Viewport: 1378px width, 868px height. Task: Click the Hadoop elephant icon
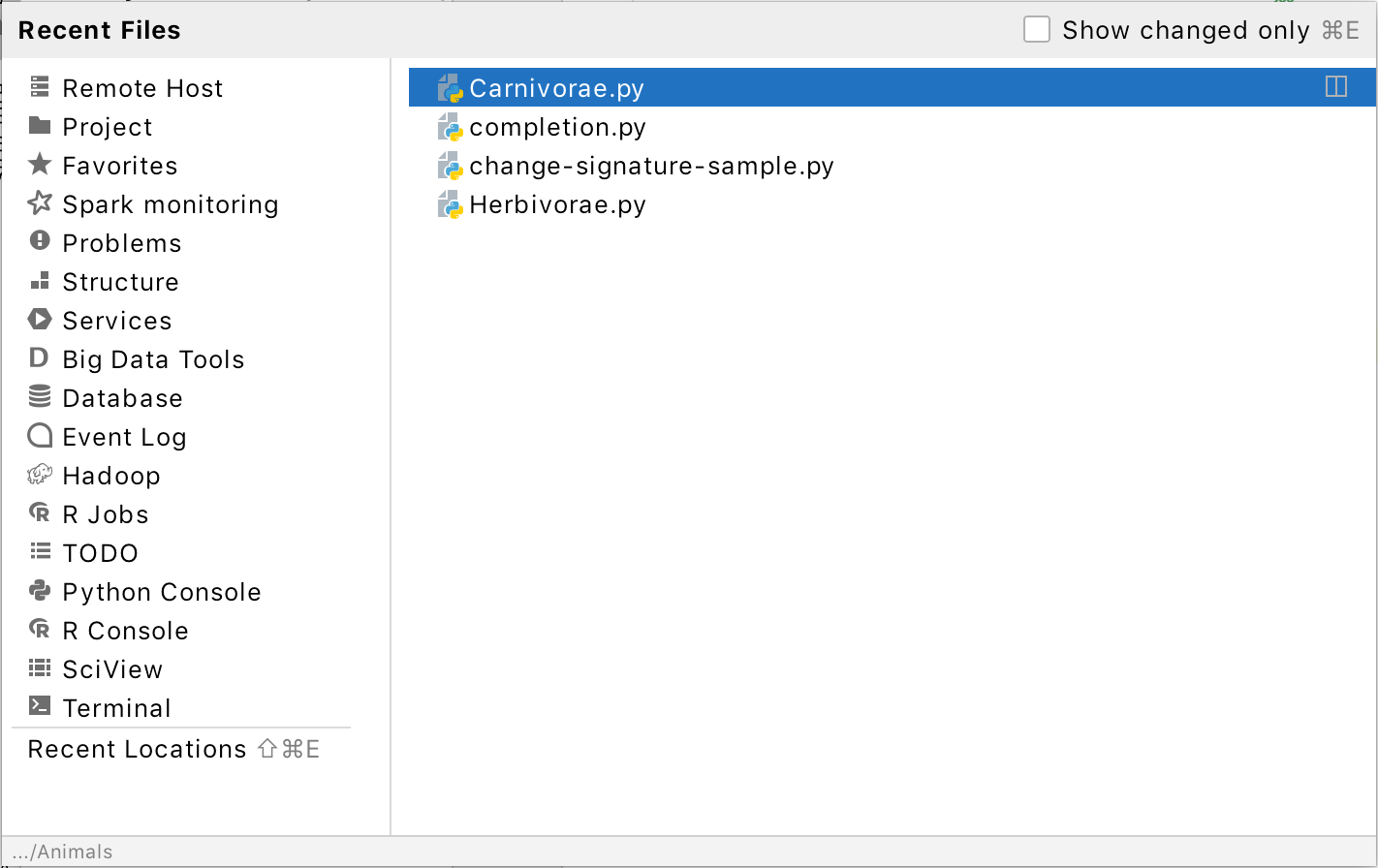coord(39,474)
